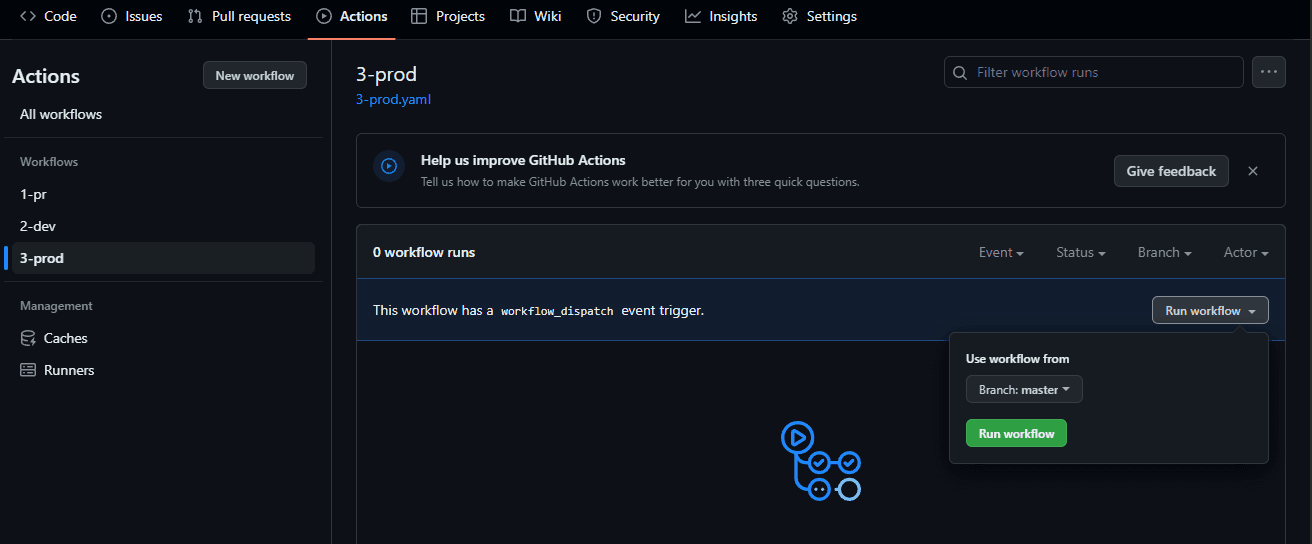Click the workflow_dispatch code label
This screenshot has height=544, width=1312.
557,311
